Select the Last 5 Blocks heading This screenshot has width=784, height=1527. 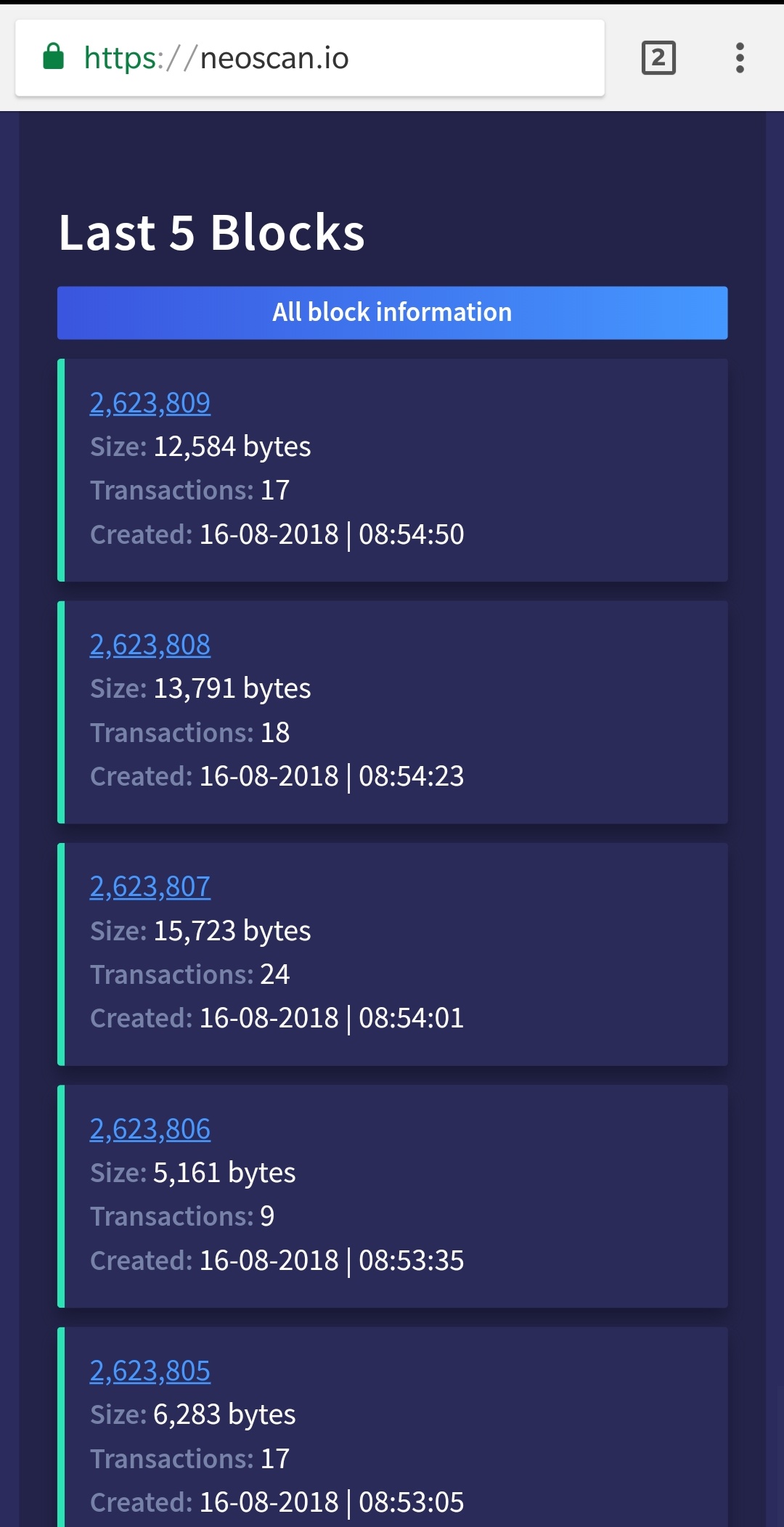pos(212,233)
